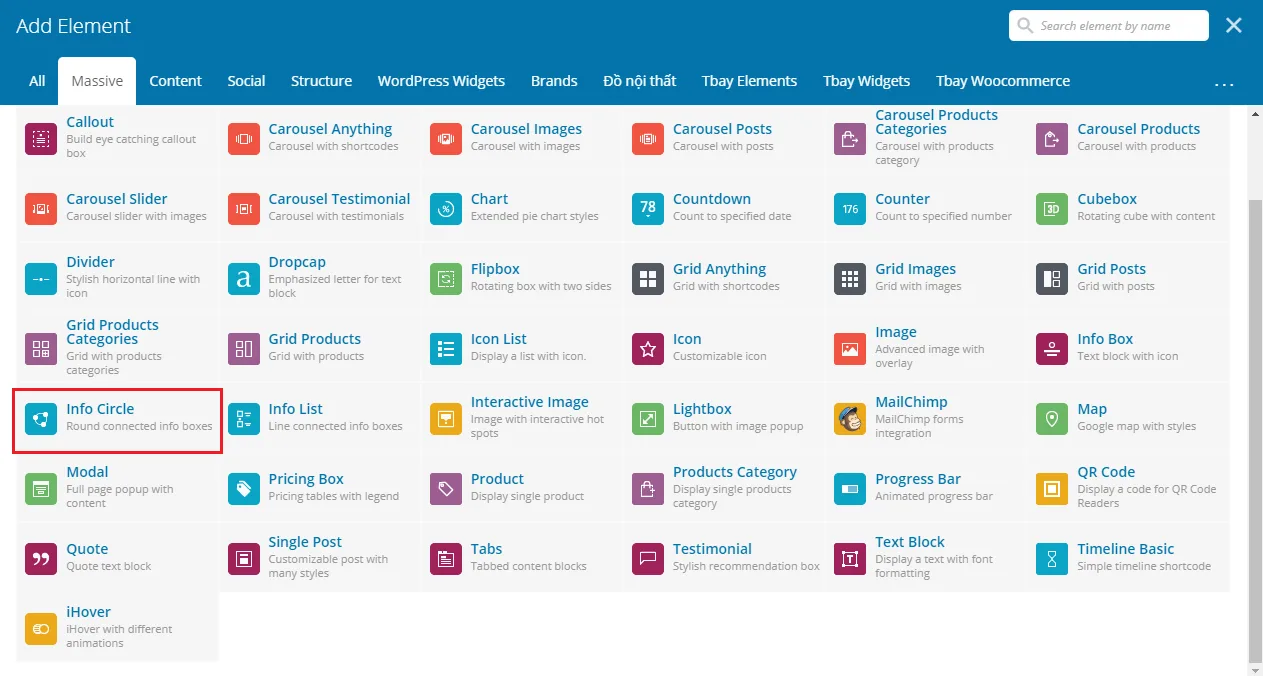Choose the Icon List icon
The width and height of the screenshot is (1263, 676).
tap(446, 349)
